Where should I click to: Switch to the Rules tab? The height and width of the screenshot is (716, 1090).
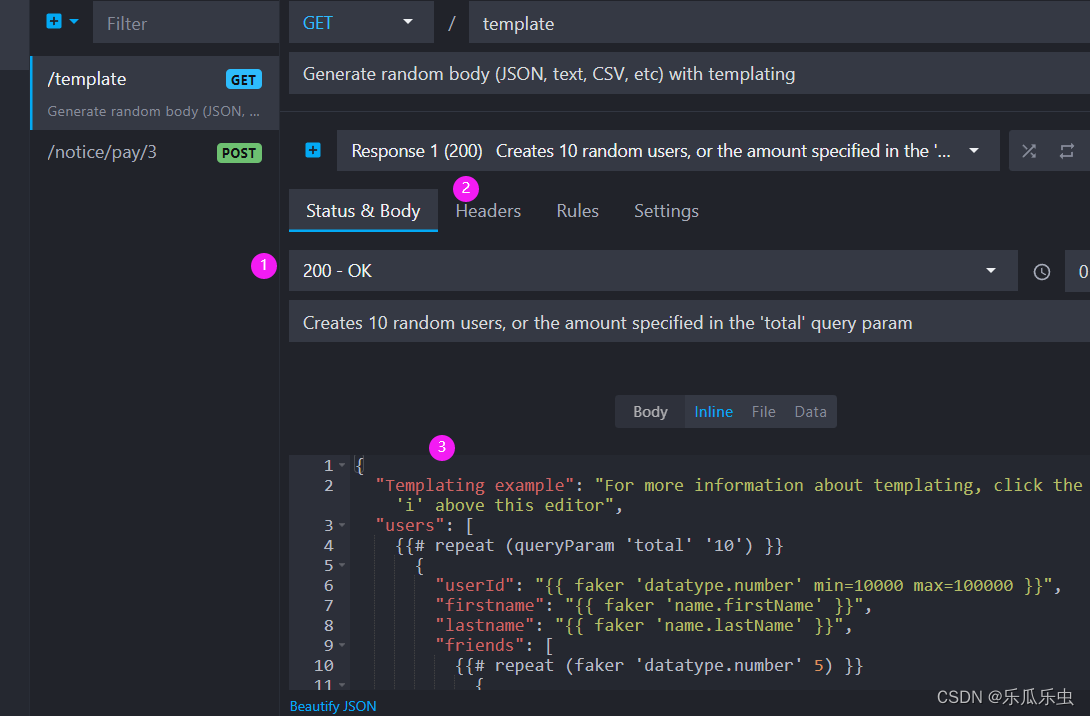pyautogui.click(x=577, y=211)
